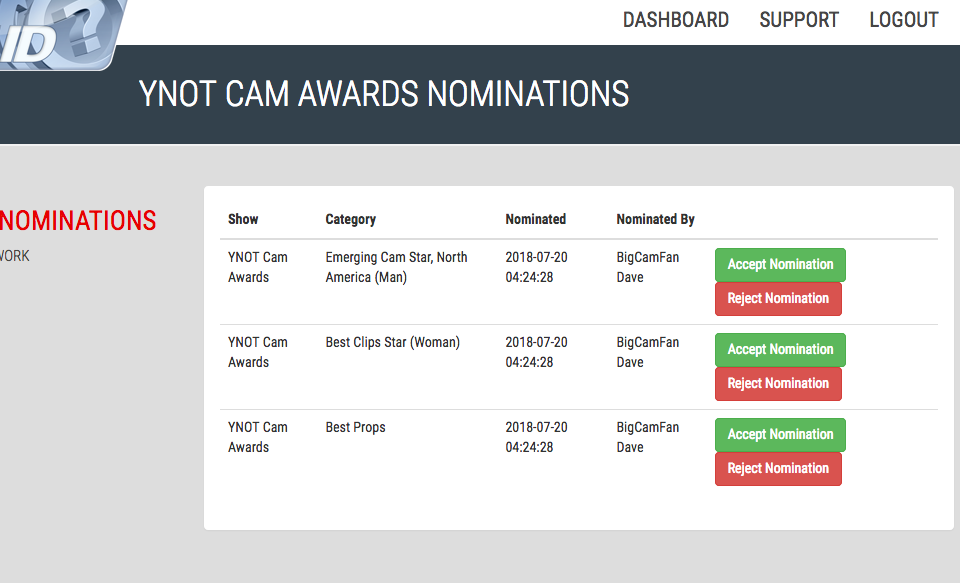Click the Nominated By column header
Screen dimensions: 960x583
click(x=655, y=219)
